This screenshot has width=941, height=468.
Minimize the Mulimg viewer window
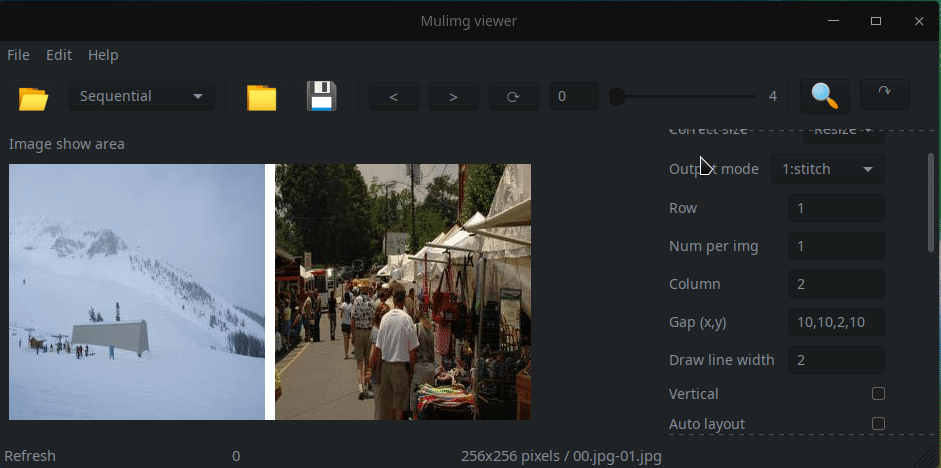tap(833, 21)
